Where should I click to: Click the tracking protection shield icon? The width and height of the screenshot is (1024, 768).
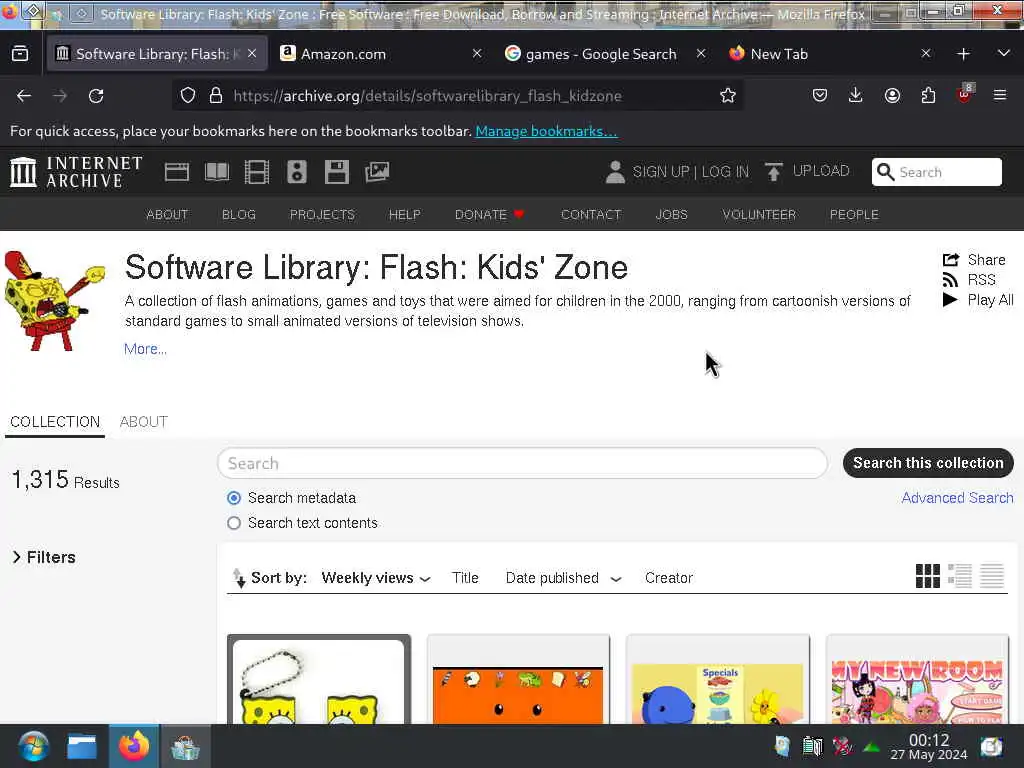pos(188,95)
